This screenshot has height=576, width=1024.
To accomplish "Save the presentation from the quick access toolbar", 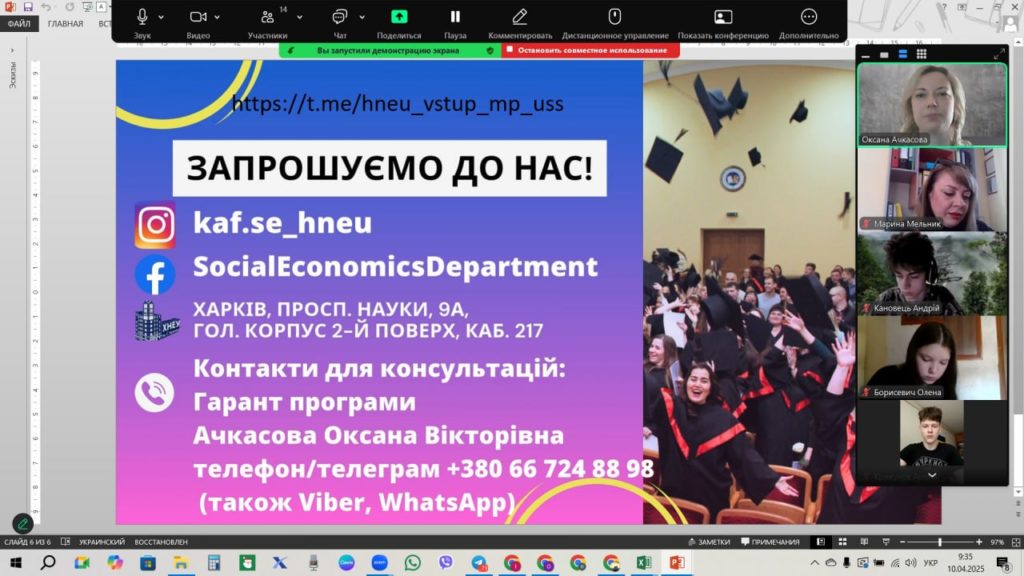I will pos(28,7).
